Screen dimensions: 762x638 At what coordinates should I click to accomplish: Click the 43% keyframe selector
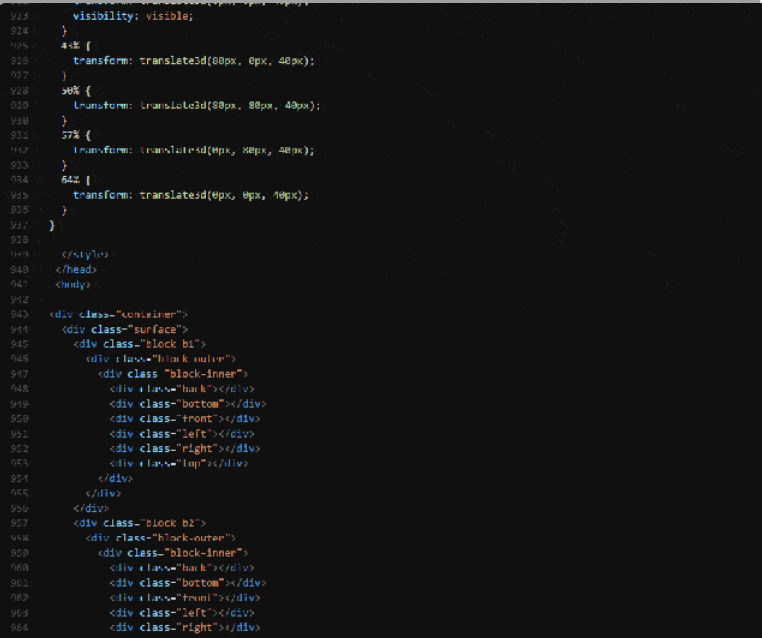point(70,46)
